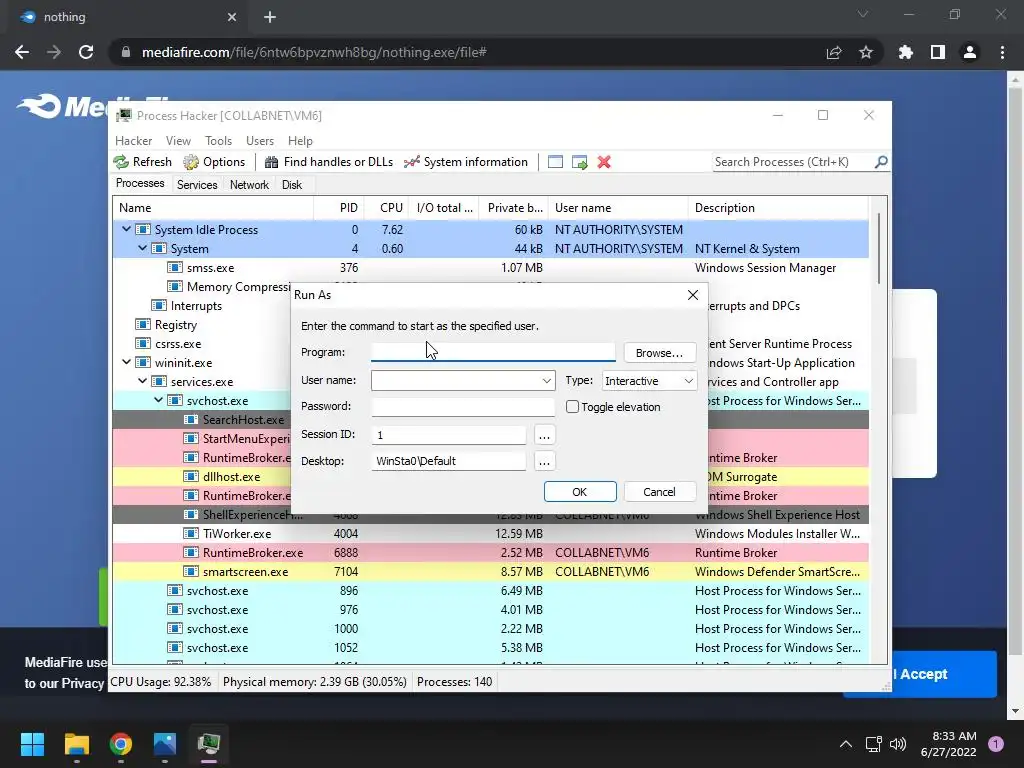Screen dimensions: 1024x768
Task: Click into Search Processes field
Action: pos(793,162)
